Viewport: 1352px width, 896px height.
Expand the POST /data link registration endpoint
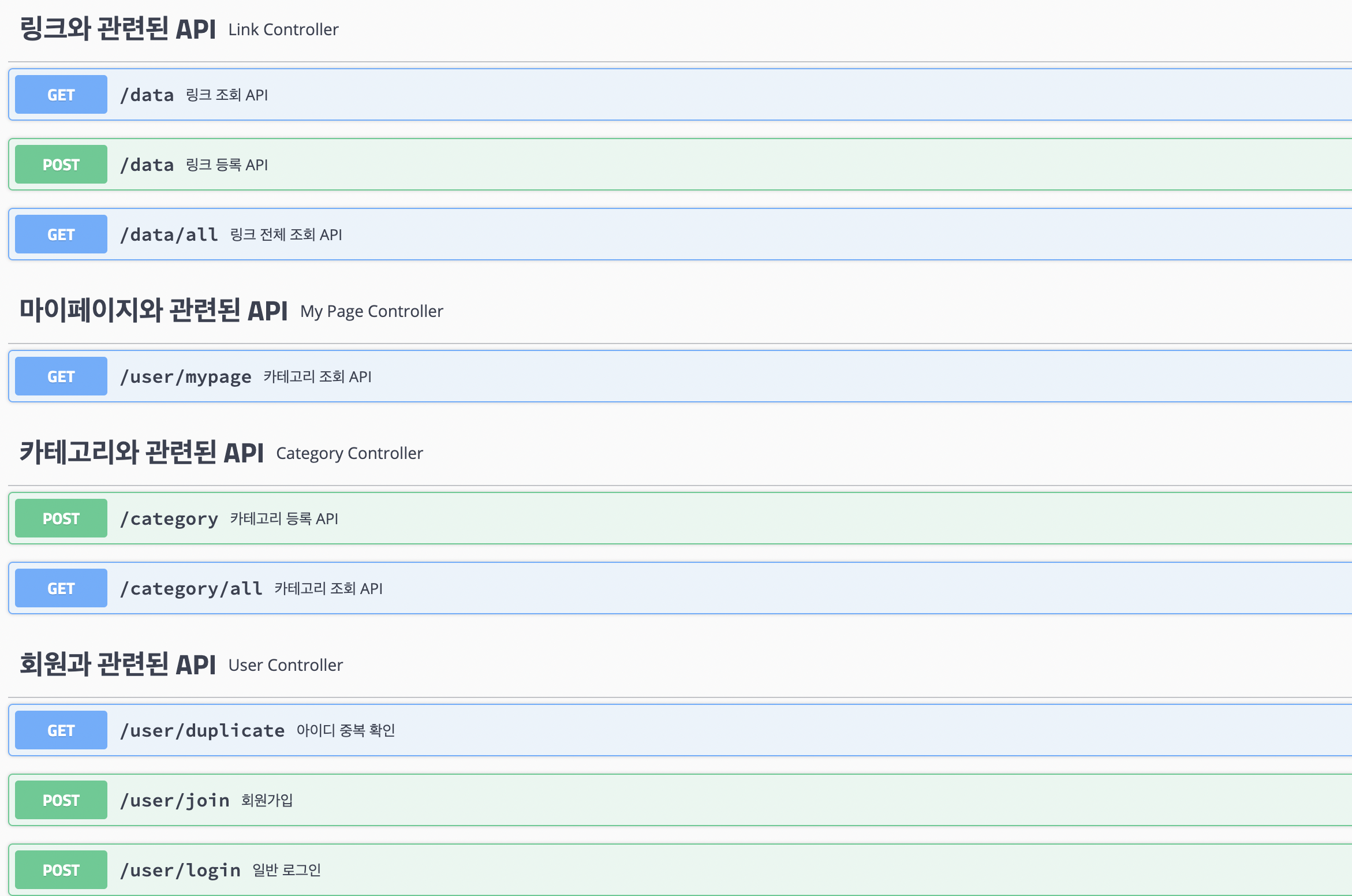coord(693,165)
